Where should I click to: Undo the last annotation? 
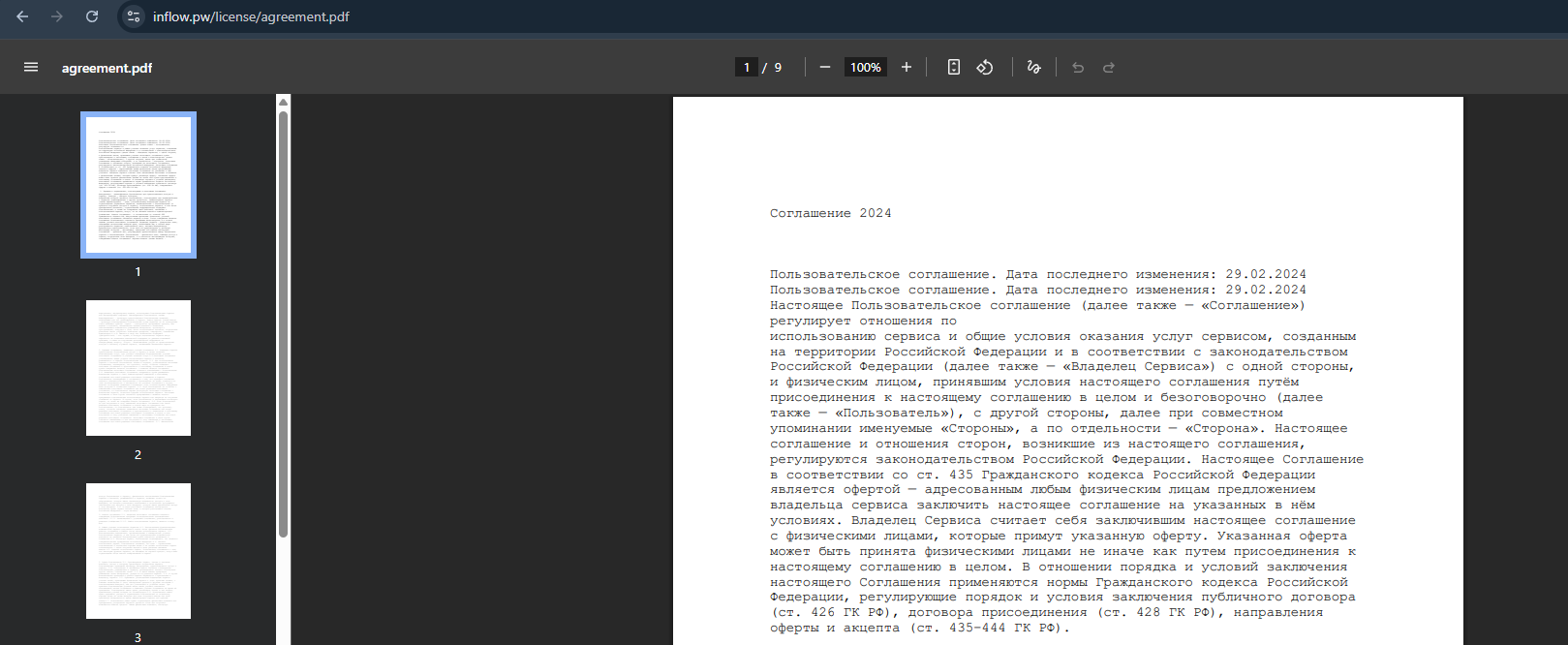(x=1078, y=67)
